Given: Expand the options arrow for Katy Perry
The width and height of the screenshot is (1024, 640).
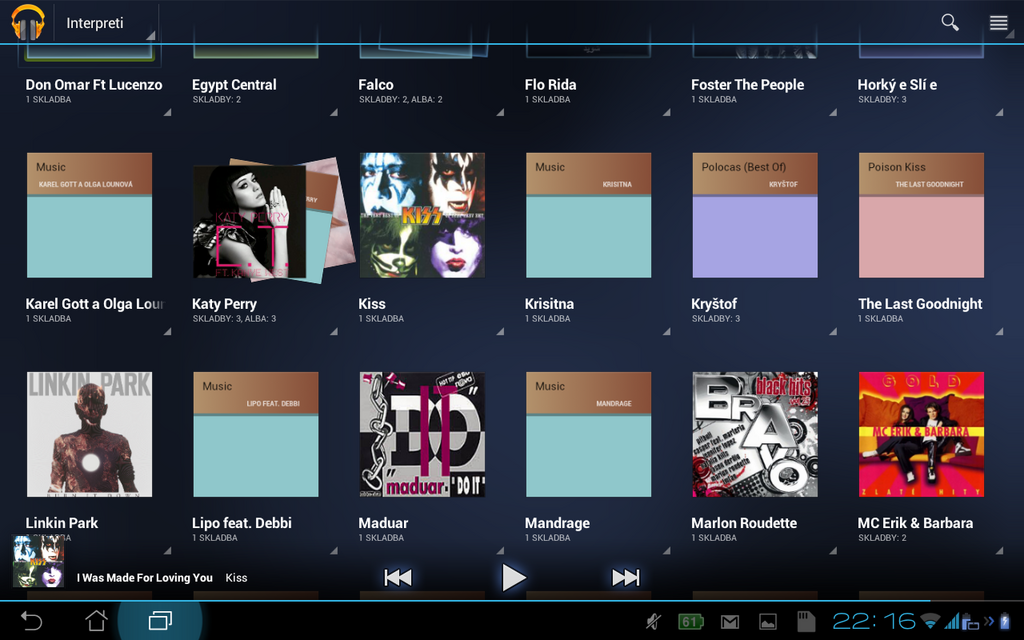Looking at the screenshot, I should tap(333, 331).
